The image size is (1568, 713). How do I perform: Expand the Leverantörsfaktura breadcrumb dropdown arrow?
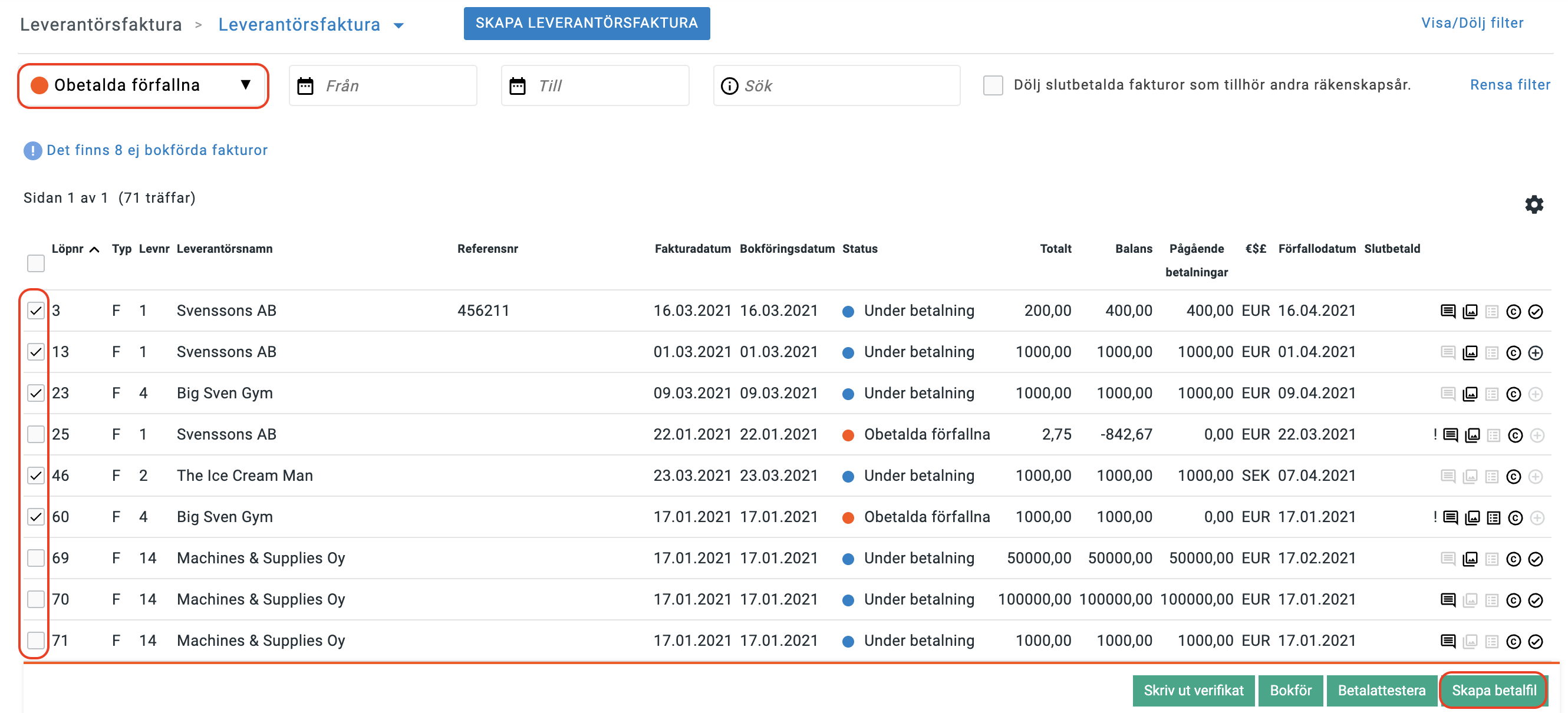click(x=398, y=25)
